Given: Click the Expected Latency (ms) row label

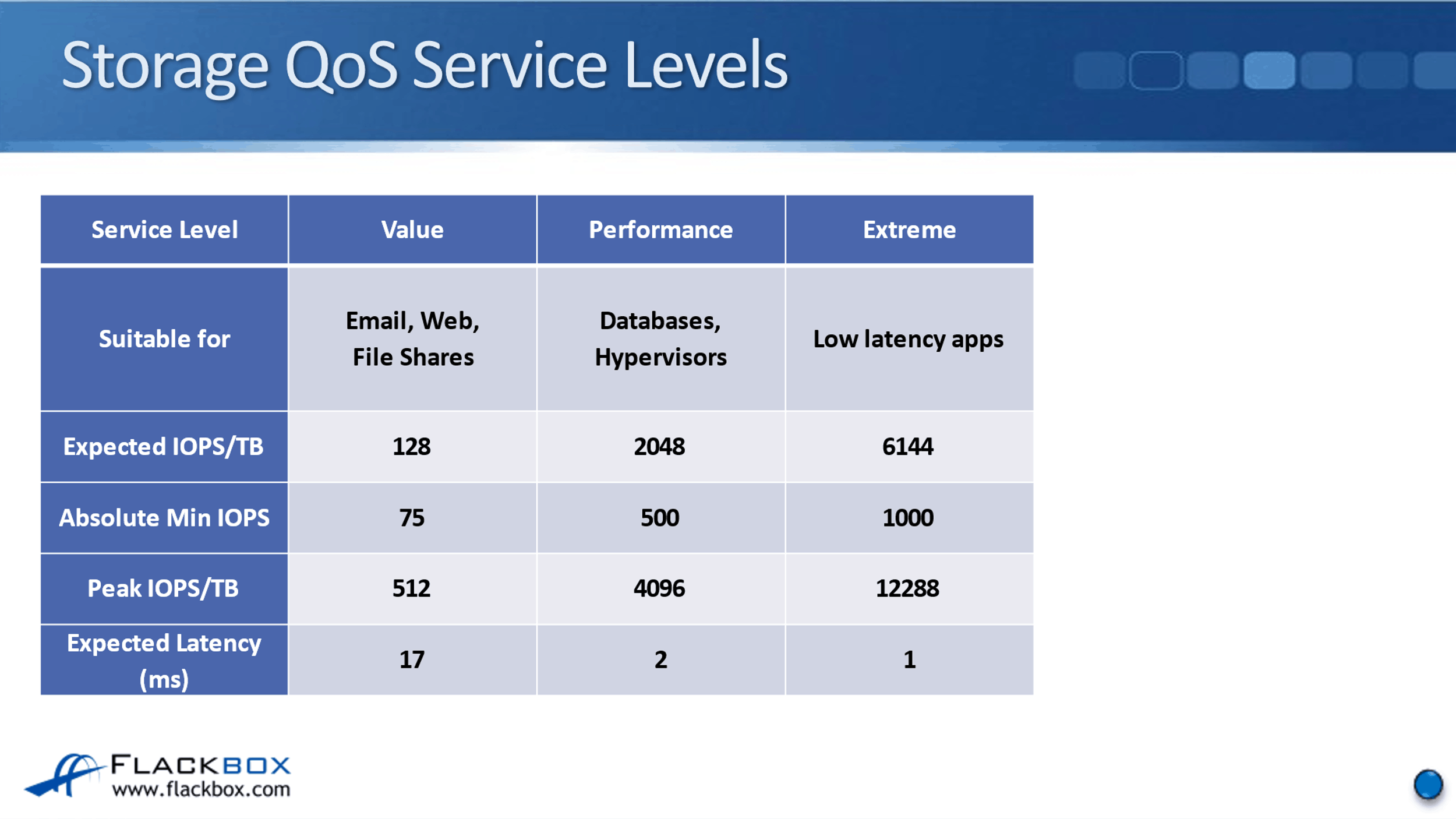Looking at the screenshot, I should pos(164,660).
